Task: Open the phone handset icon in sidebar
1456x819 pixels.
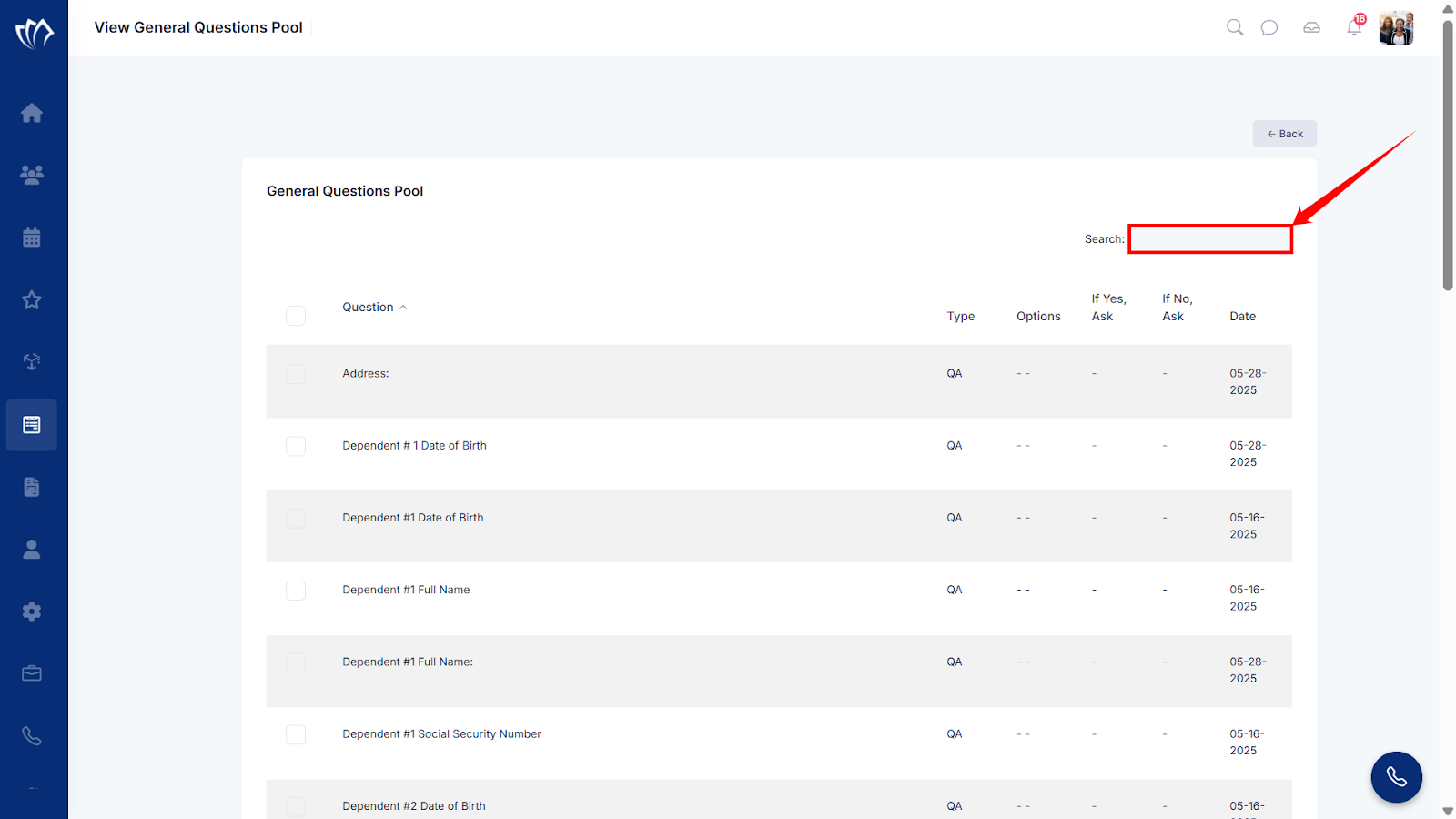Action: tap(32, 735)
